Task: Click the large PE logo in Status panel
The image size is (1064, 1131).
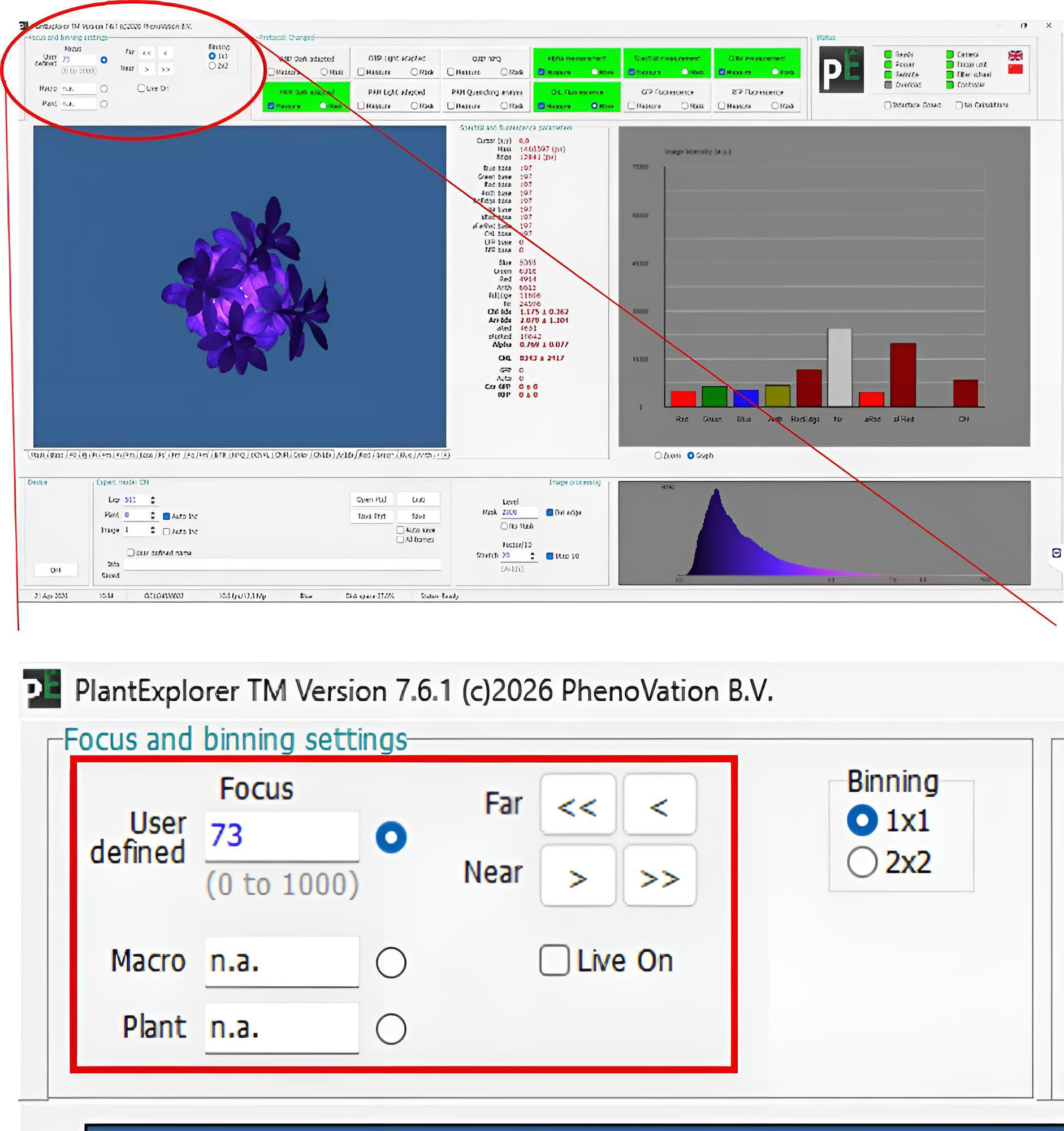Action: (841, 70)
